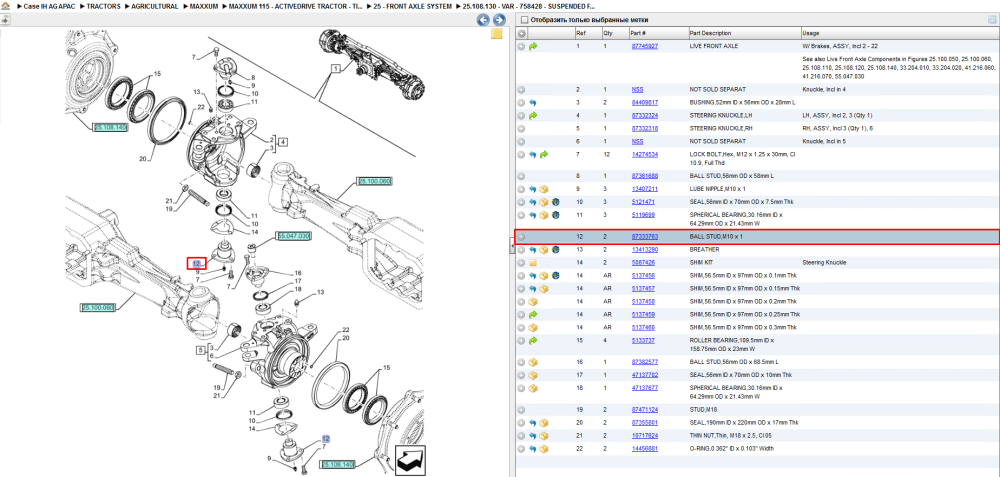Click the icon at the parts panel's right corner

coord(992,20)
